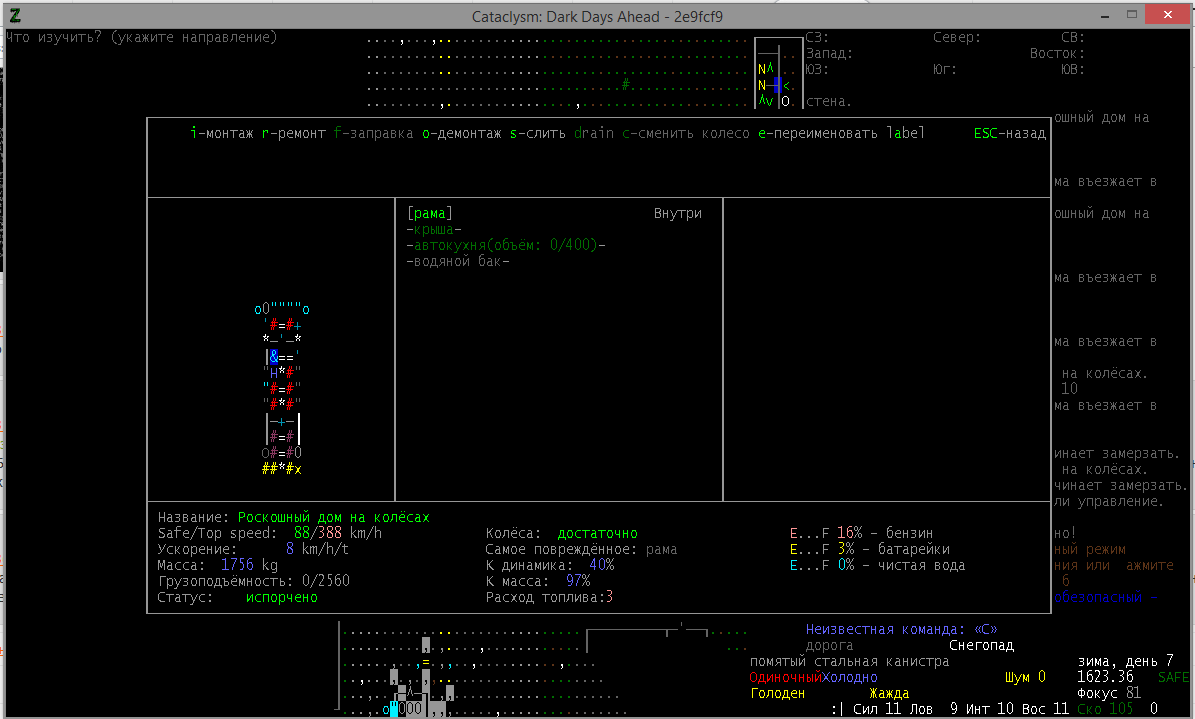
Task: Click the green SAFE mode indicator
Action: pos(1173,677)
